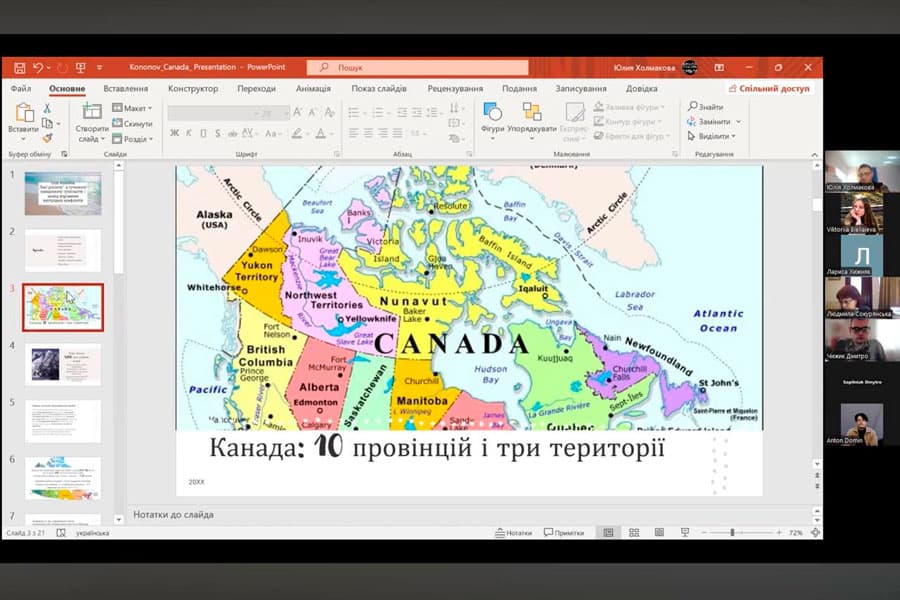The height and width of the screenshot is (600, 900).
Task: Toggle text Shadow (S) formatting
Action: click(x=218, y=133)
